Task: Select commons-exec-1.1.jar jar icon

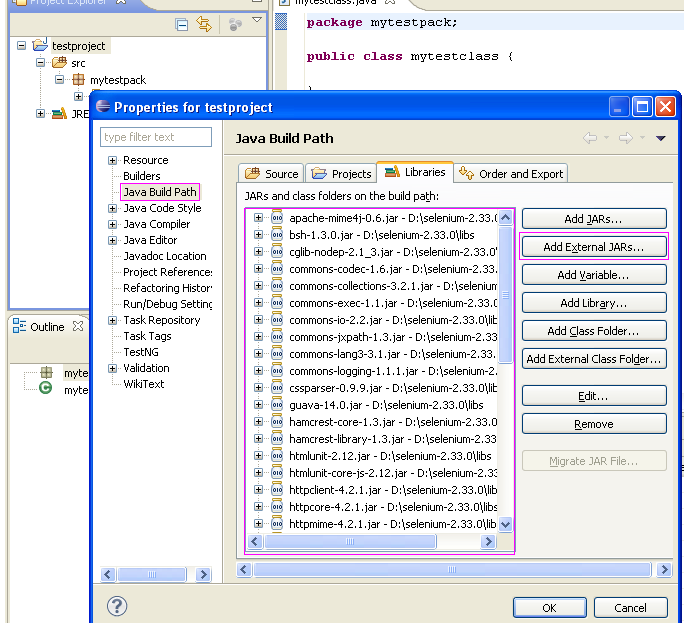Action: [277, 303]
